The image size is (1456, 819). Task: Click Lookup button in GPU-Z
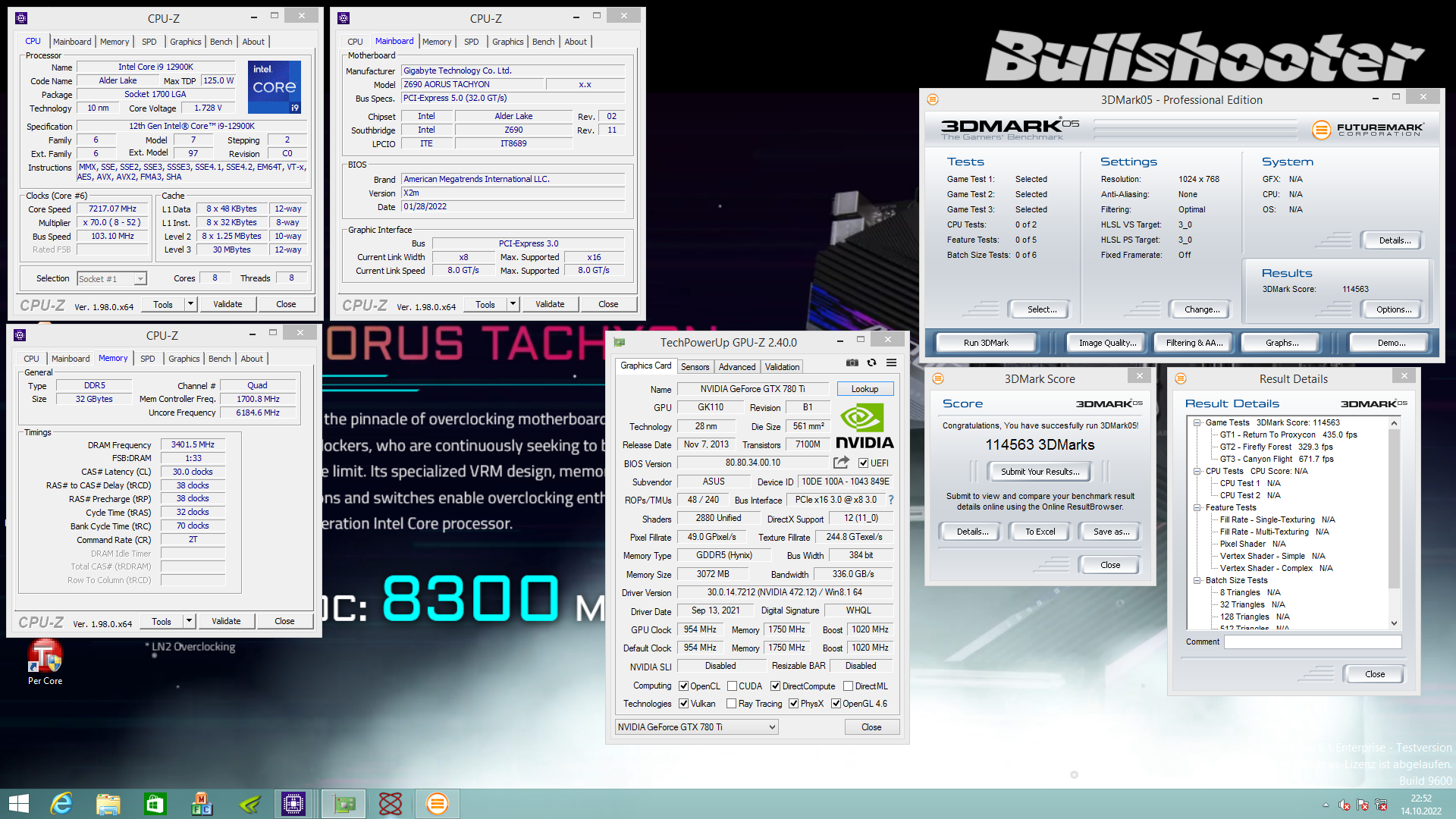coord(864,389)
